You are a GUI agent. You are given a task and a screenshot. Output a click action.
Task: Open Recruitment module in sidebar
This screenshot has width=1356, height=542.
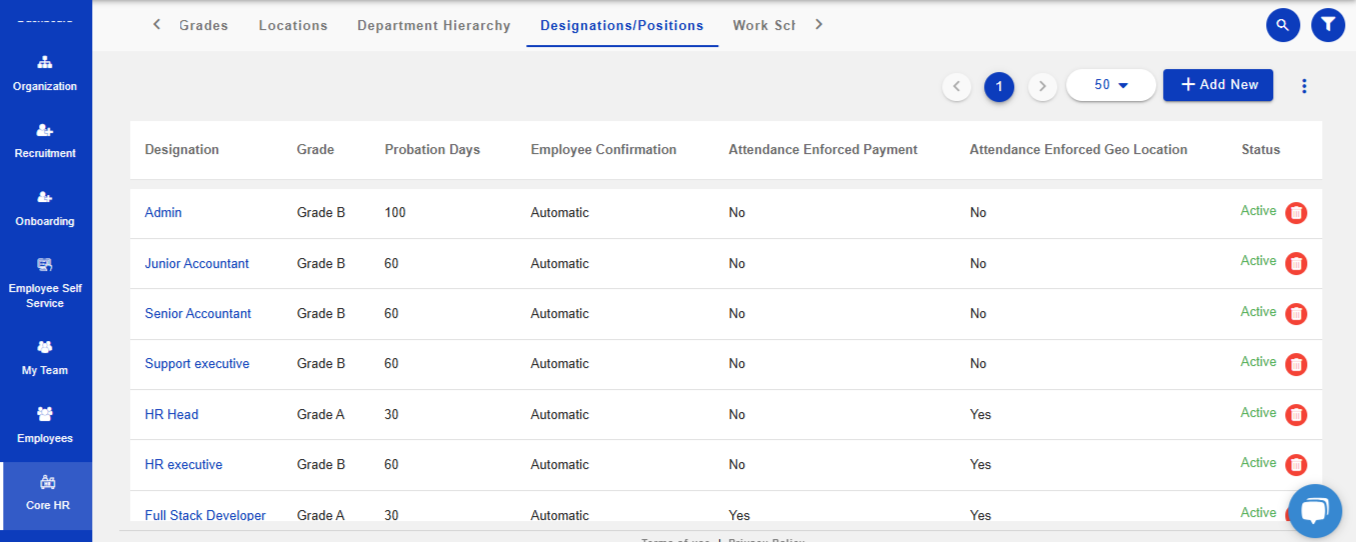tap(45, 141)
